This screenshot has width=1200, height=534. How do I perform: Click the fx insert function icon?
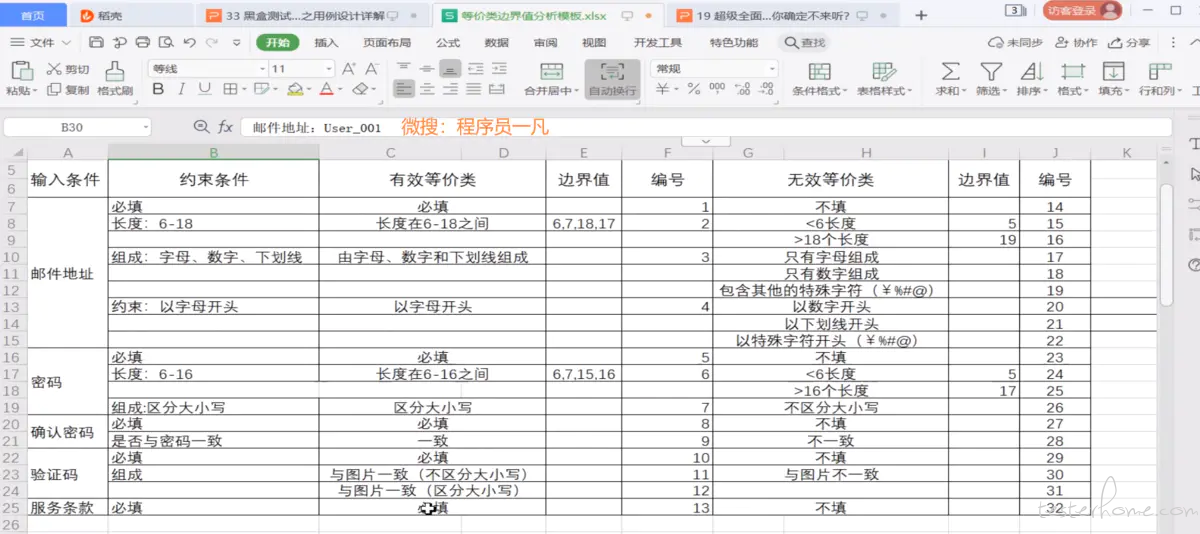[226, 128]
